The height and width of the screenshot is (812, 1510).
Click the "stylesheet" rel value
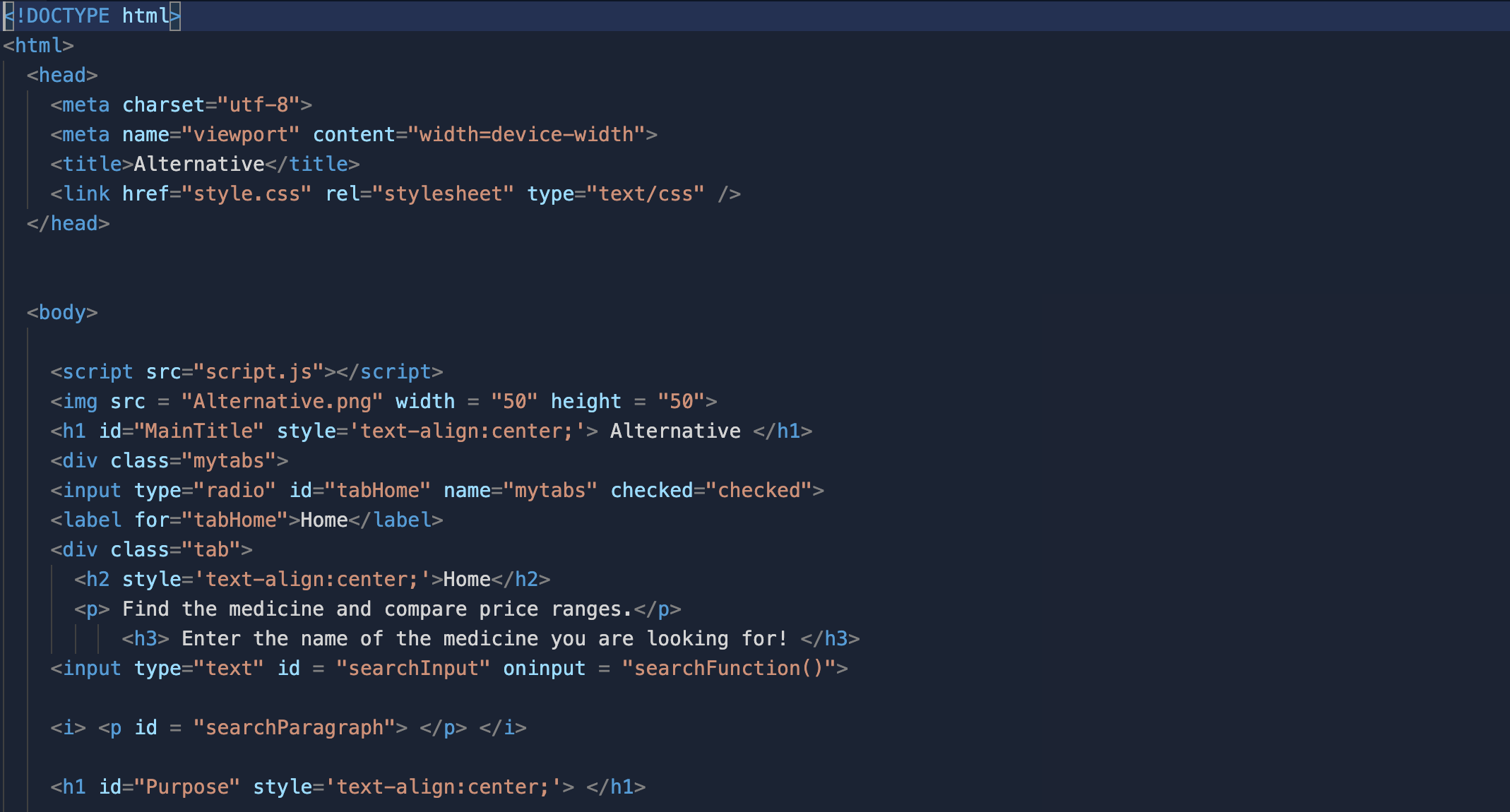pyautogui.click(x=443, y=193)
